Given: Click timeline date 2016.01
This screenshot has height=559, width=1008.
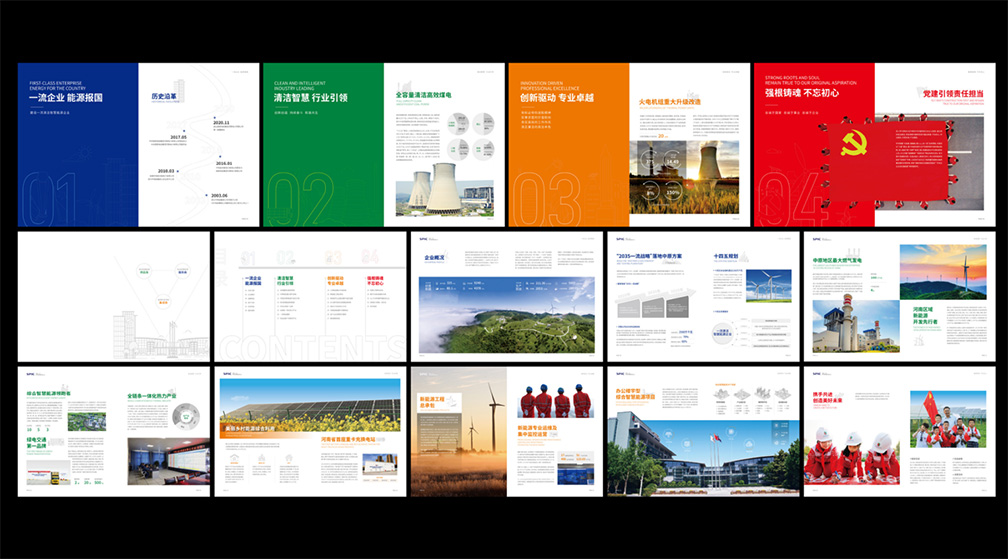Looking at the screenshot, I should pos(224,163).
